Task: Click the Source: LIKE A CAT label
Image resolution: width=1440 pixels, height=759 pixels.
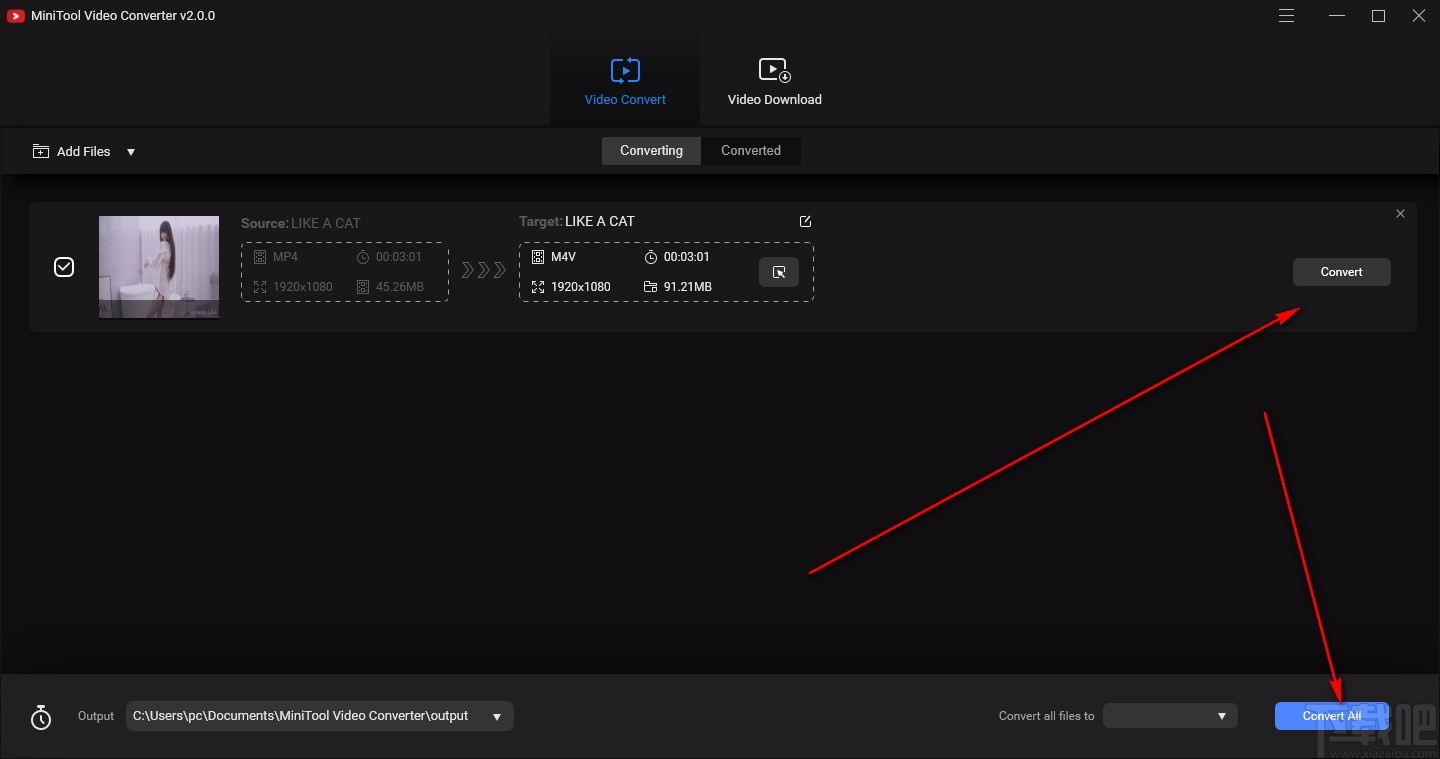Action: click(x=301, y=223)
